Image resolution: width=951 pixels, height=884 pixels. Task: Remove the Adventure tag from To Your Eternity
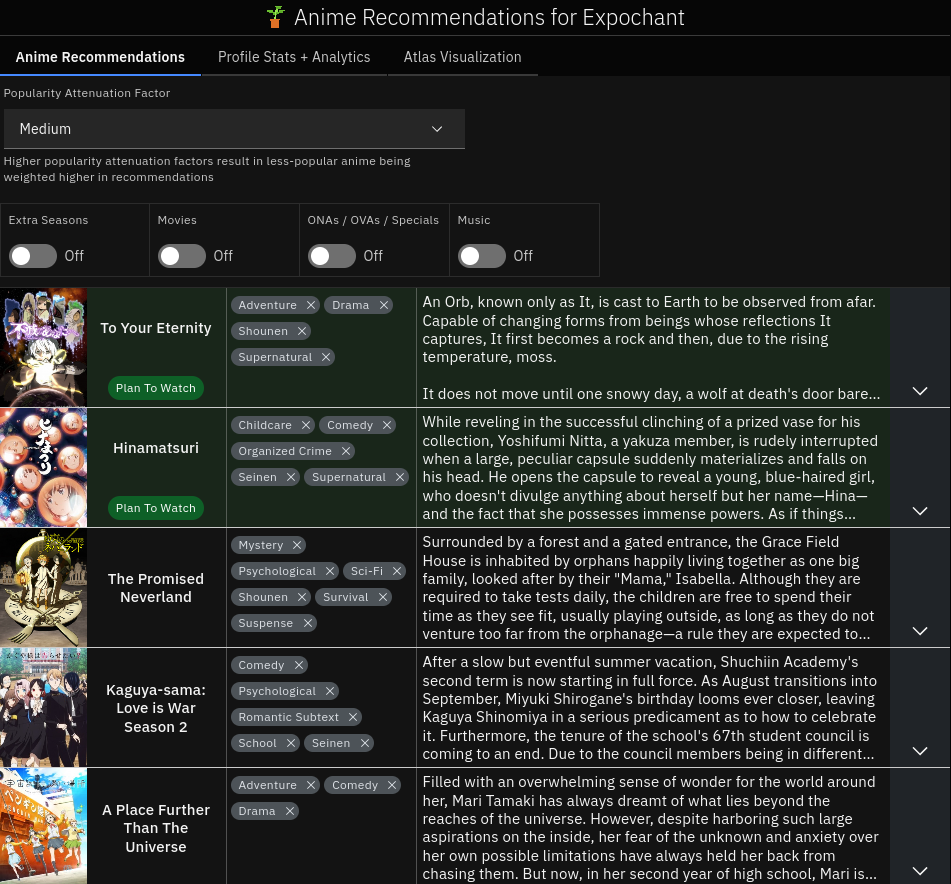[x=311, y=305]
